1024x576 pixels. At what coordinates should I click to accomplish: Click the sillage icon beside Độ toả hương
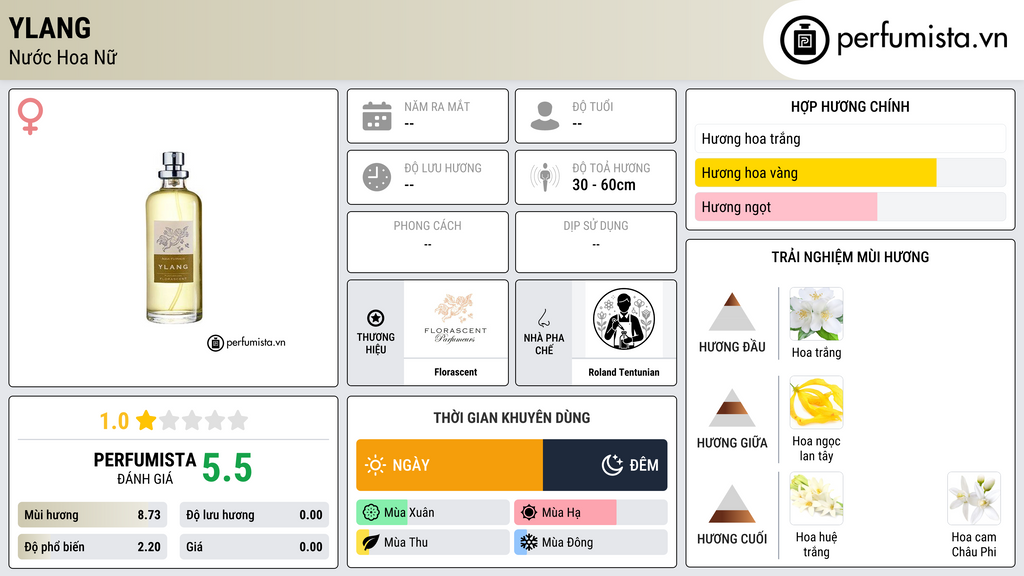(x=545, y=177)
